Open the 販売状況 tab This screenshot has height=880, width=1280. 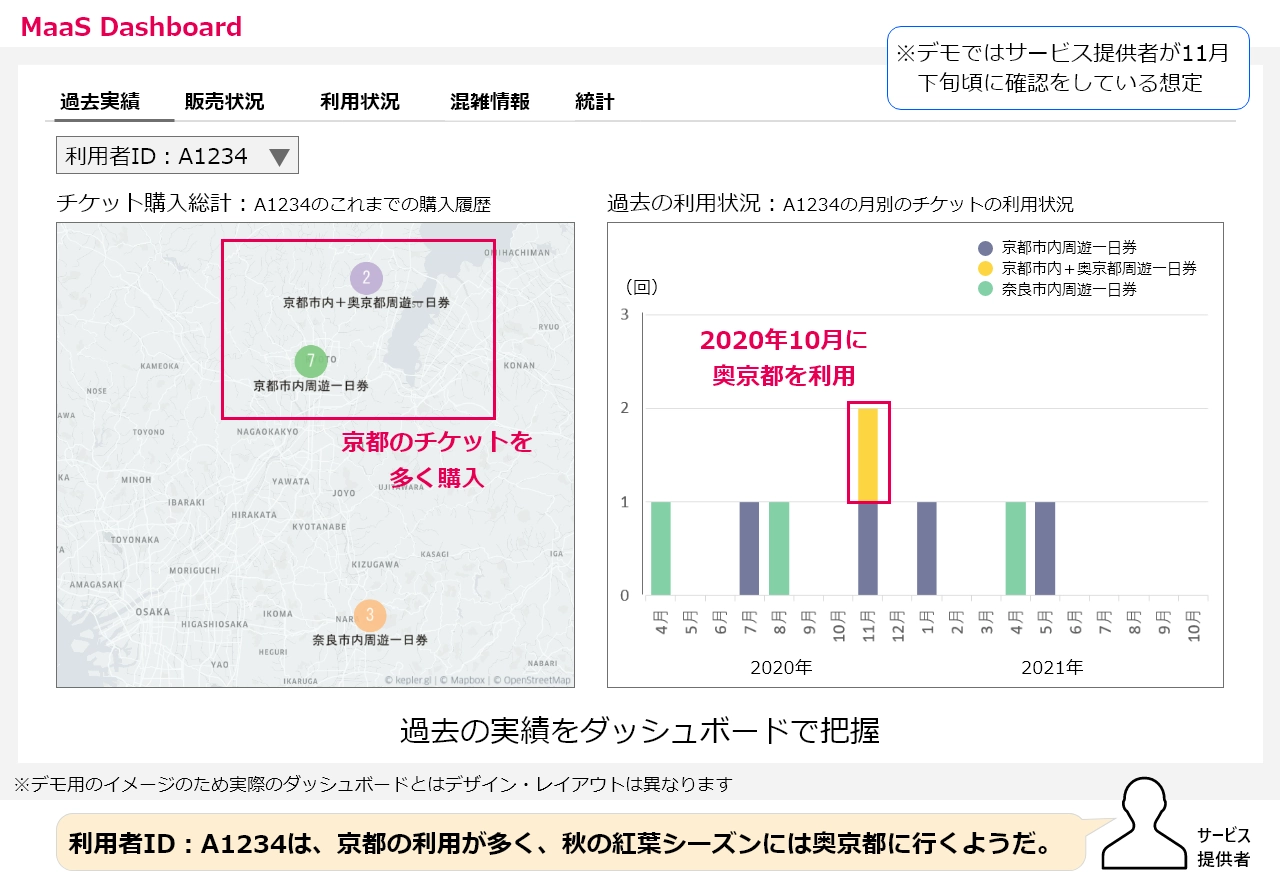(x=224, y=102)
